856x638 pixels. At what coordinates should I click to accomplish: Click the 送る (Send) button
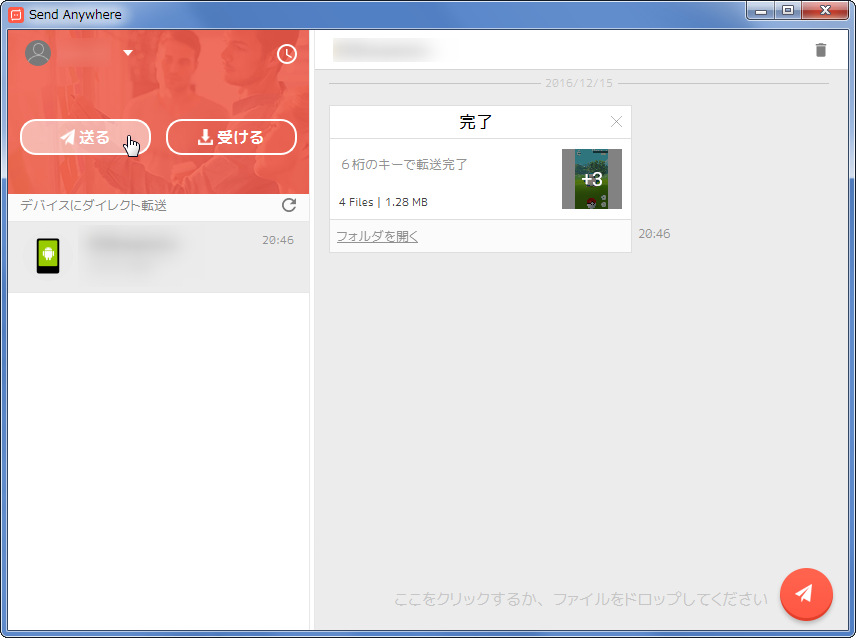[85, 137]
